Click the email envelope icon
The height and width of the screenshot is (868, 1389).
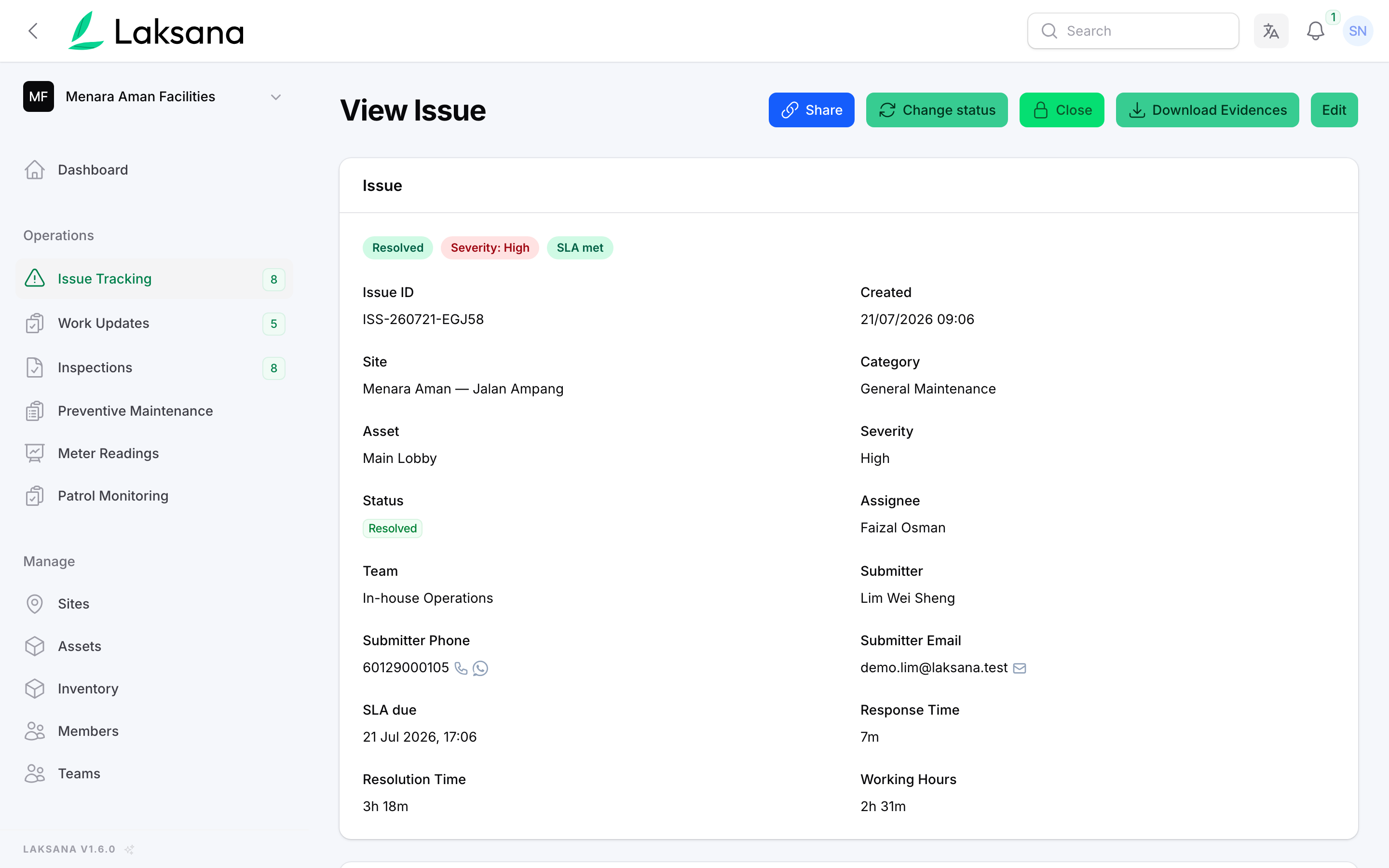[1020, 668]
